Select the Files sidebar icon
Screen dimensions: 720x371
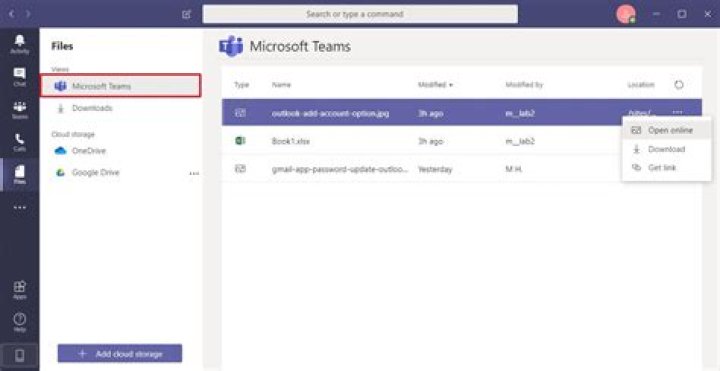click(x=20, y=174)
